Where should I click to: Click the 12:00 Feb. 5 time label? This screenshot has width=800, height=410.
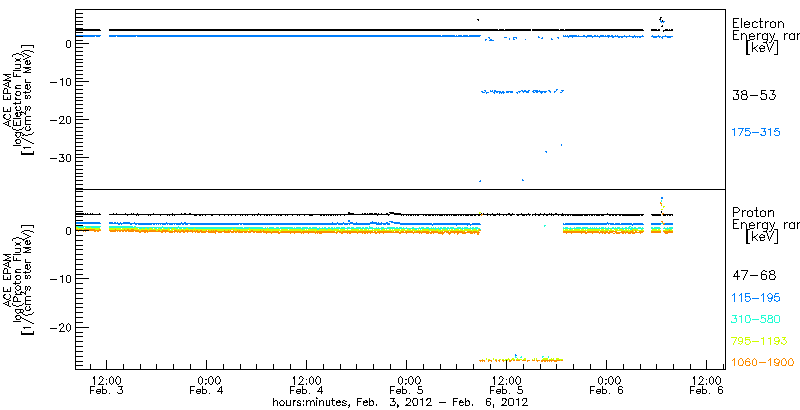click(x=507, y=385)
